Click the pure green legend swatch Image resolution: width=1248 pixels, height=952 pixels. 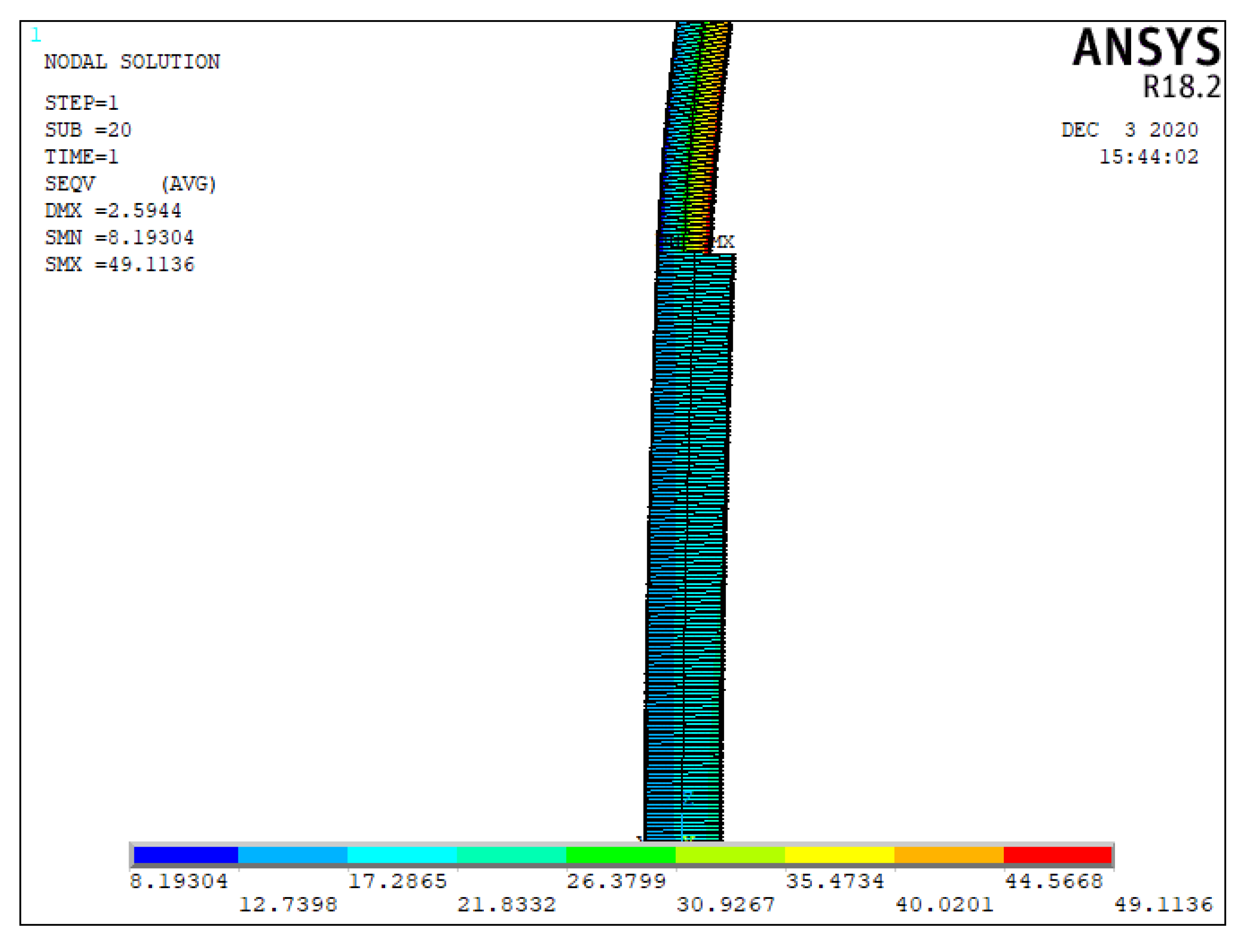(620, 855)
